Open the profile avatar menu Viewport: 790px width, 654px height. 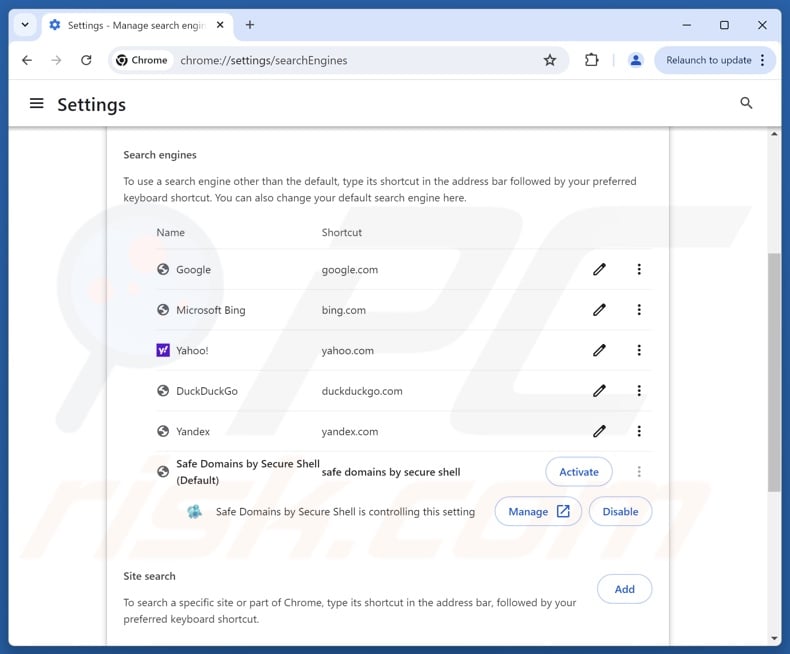636,60
